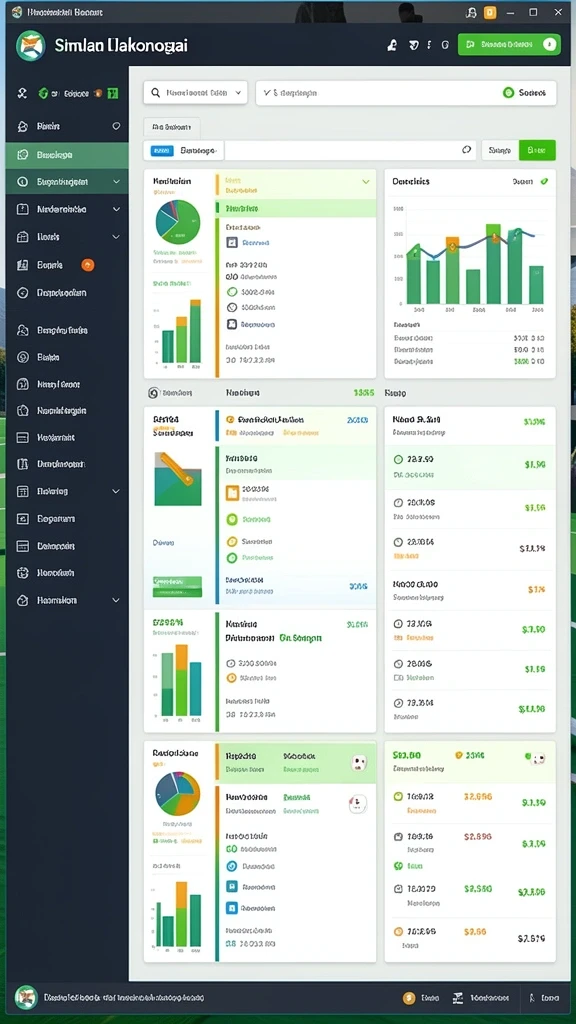Click the orange coin icon in the bottom status bar
The image size is (576, 1024).
coord(409,998)
